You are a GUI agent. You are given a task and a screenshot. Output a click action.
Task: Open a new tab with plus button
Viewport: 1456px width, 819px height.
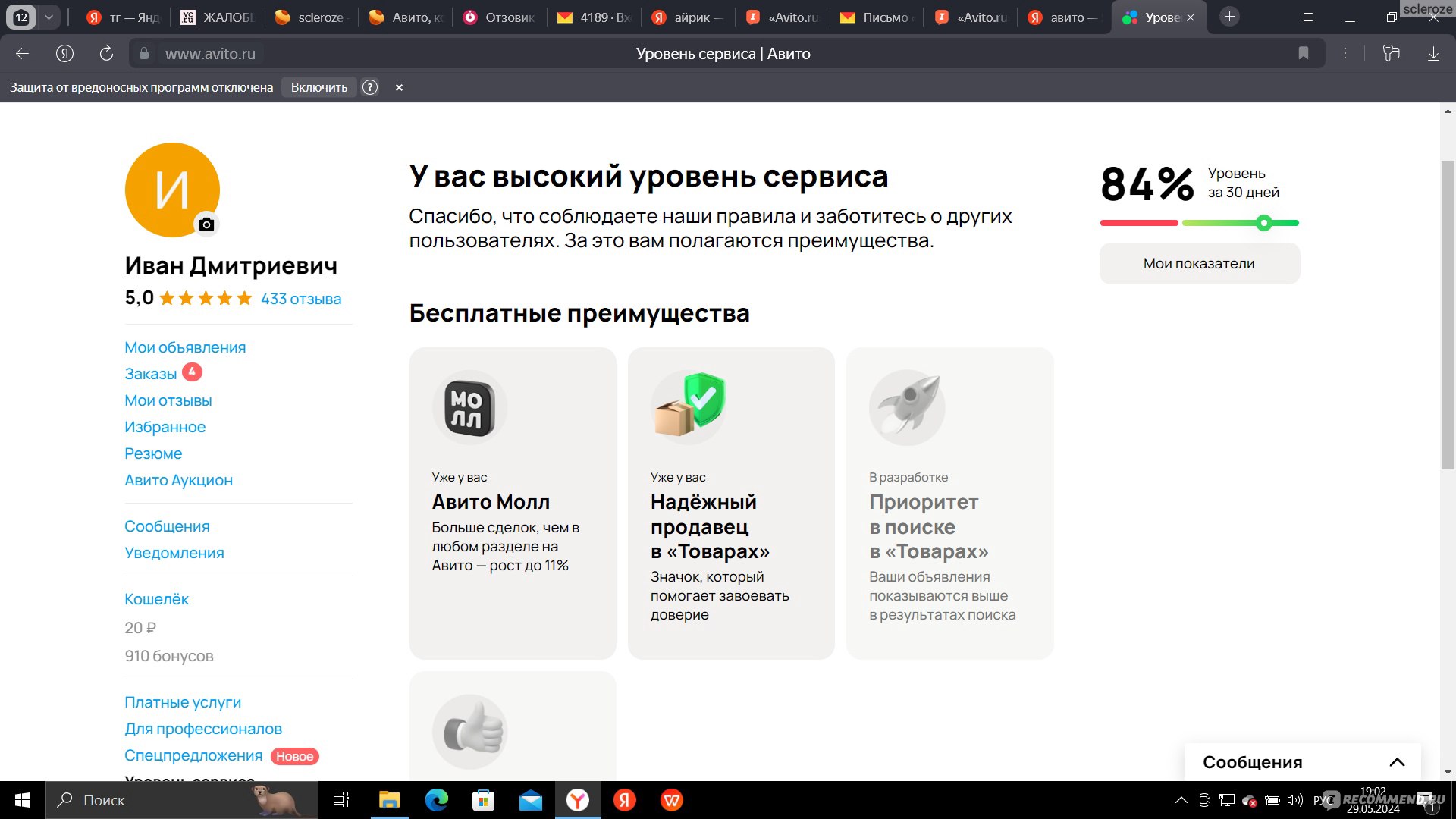(x=1229, y=17)
